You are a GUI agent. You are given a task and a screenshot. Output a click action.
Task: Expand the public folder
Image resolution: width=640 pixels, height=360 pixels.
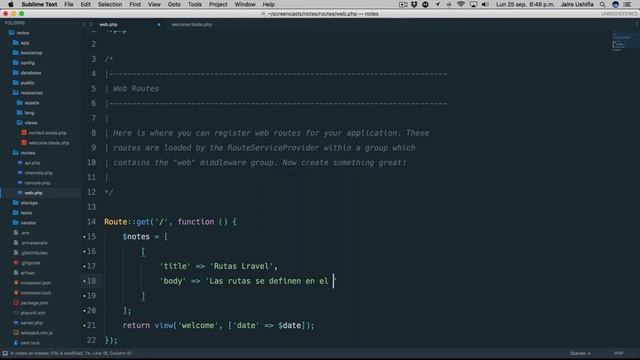pyautogui.click(x=23, y=83)
